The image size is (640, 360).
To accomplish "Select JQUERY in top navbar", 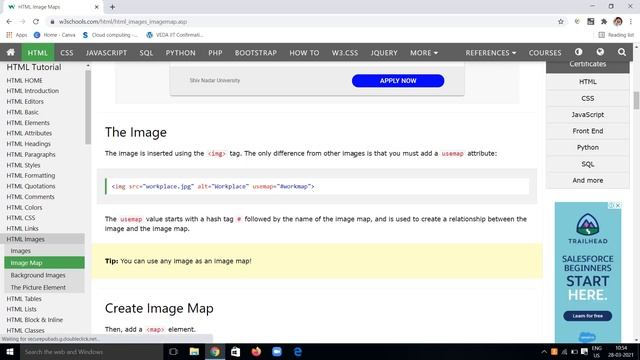I will [x=384, y=53].
